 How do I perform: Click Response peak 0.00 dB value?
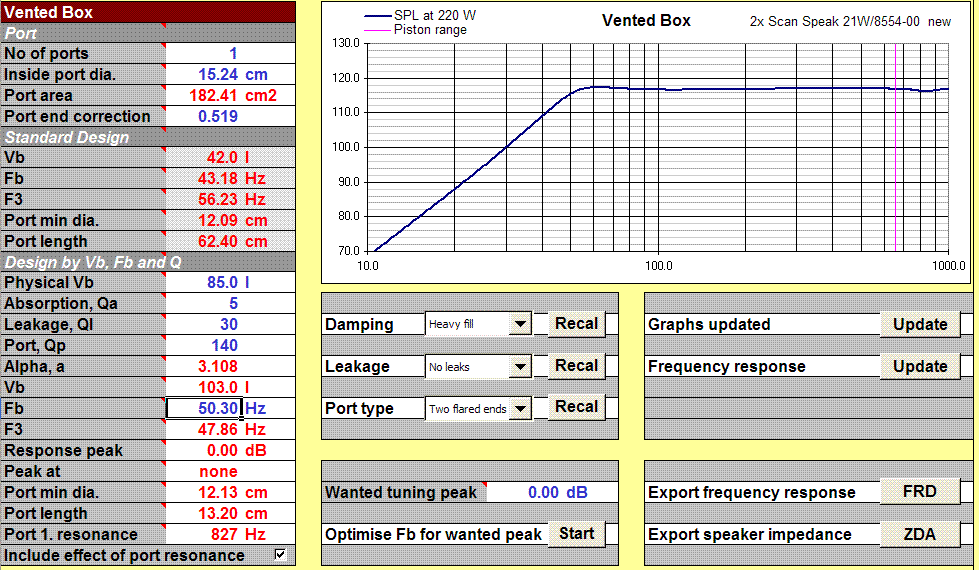click(230, 451)
